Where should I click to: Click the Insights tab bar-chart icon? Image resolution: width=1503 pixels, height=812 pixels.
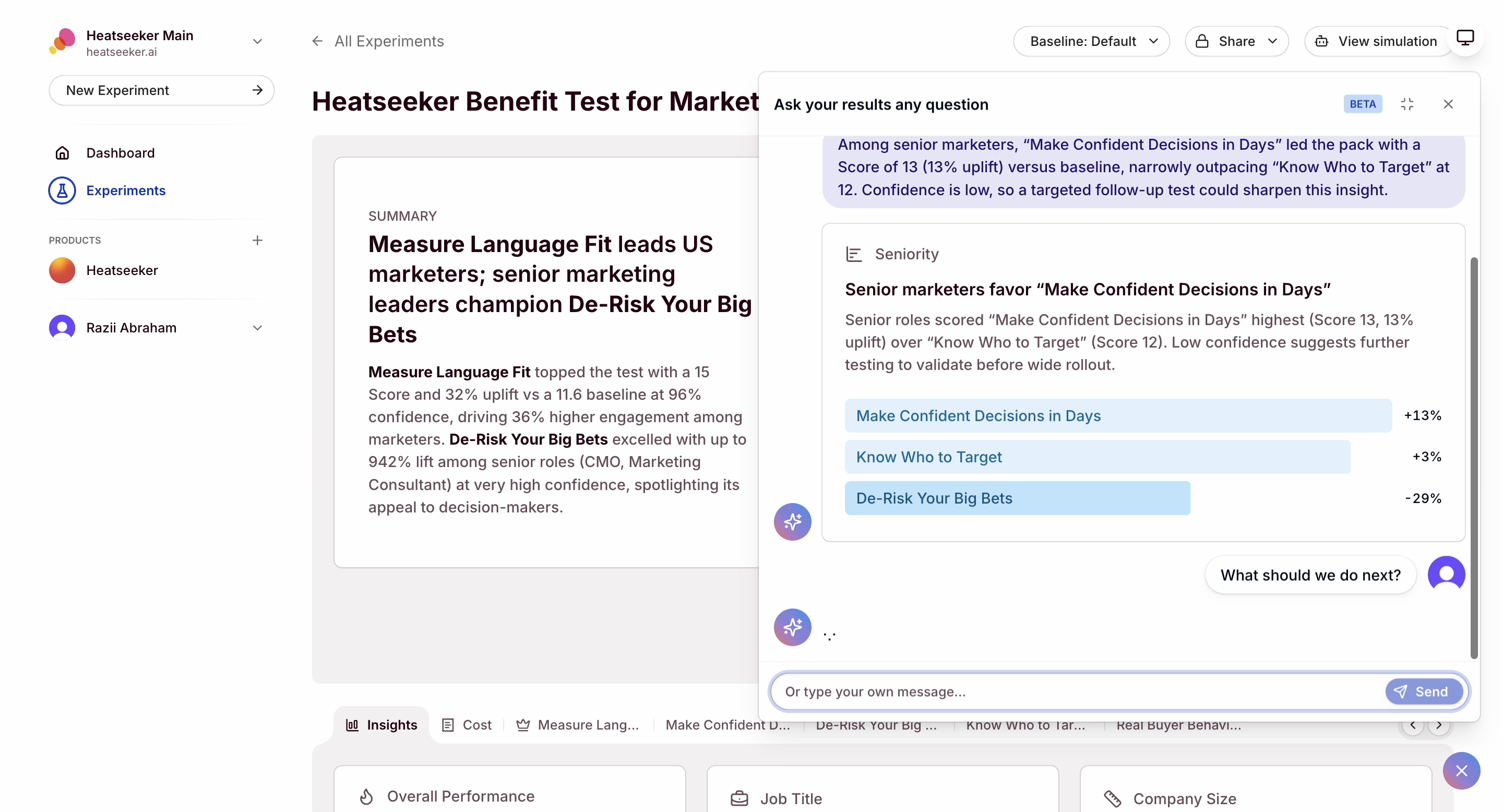(352, 725)
